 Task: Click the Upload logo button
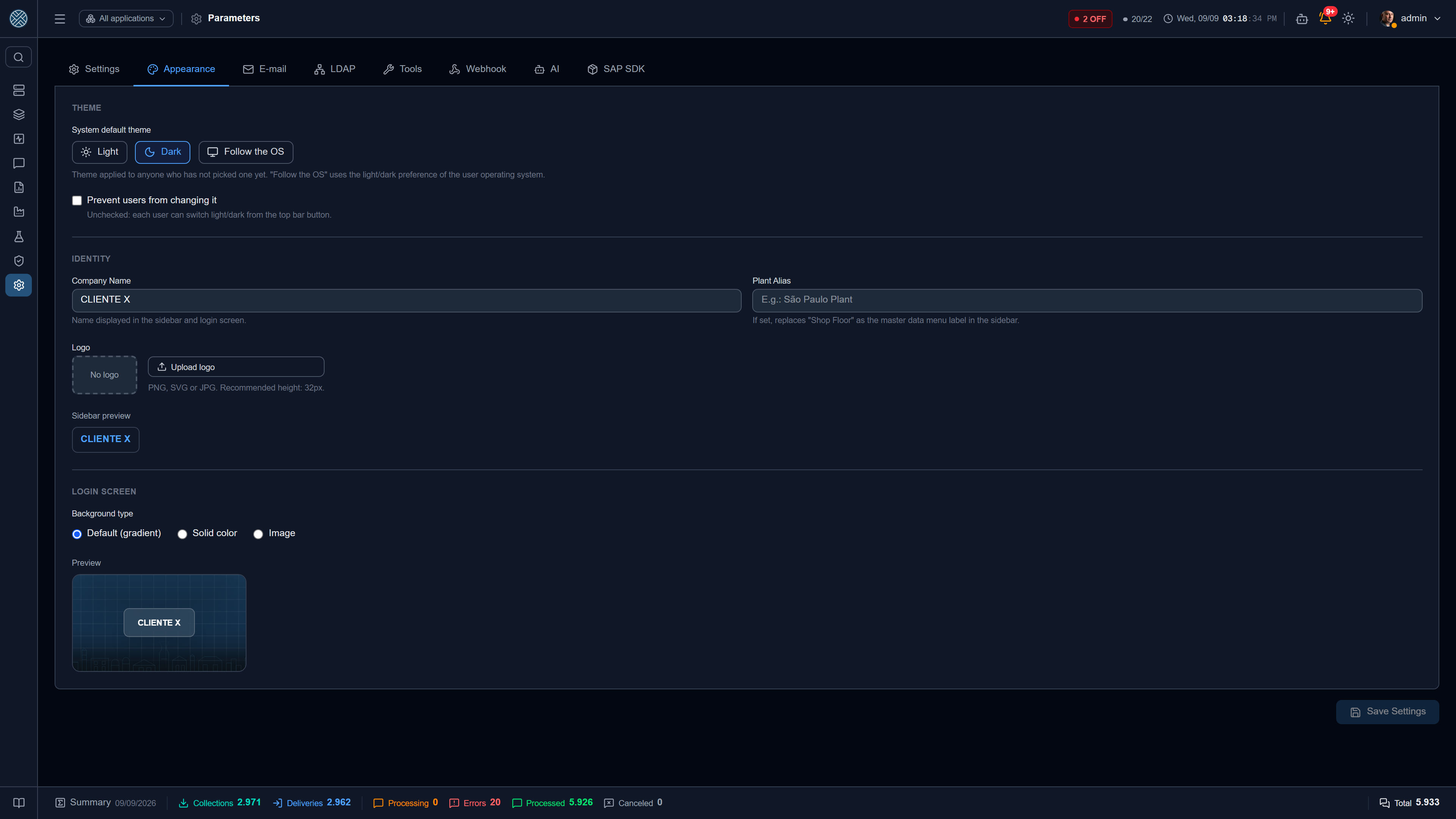coord(236,367)
